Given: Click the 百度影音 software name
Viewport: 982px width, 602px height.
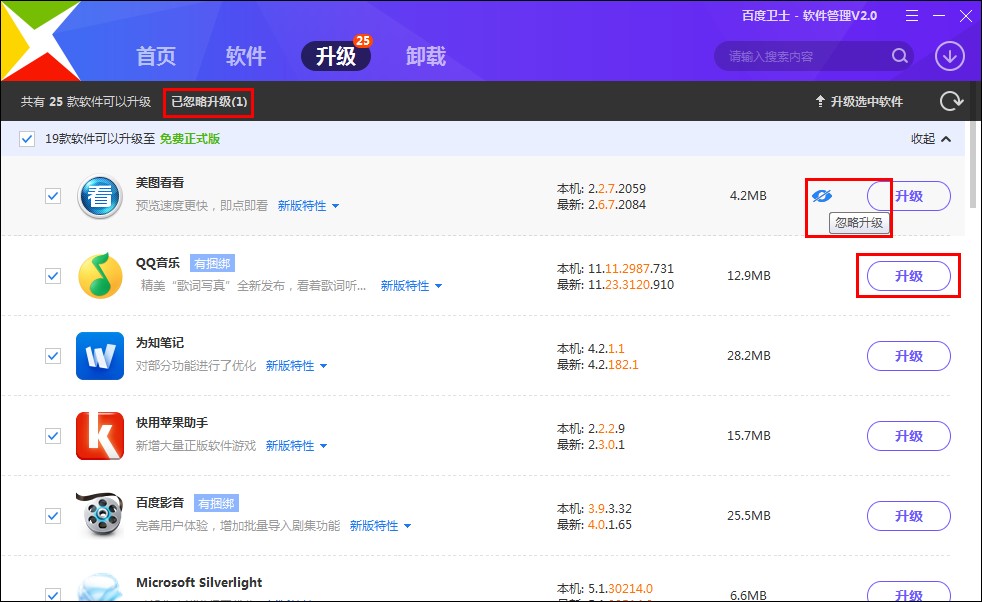Looking at the screenshot, I should coord(160,502).
